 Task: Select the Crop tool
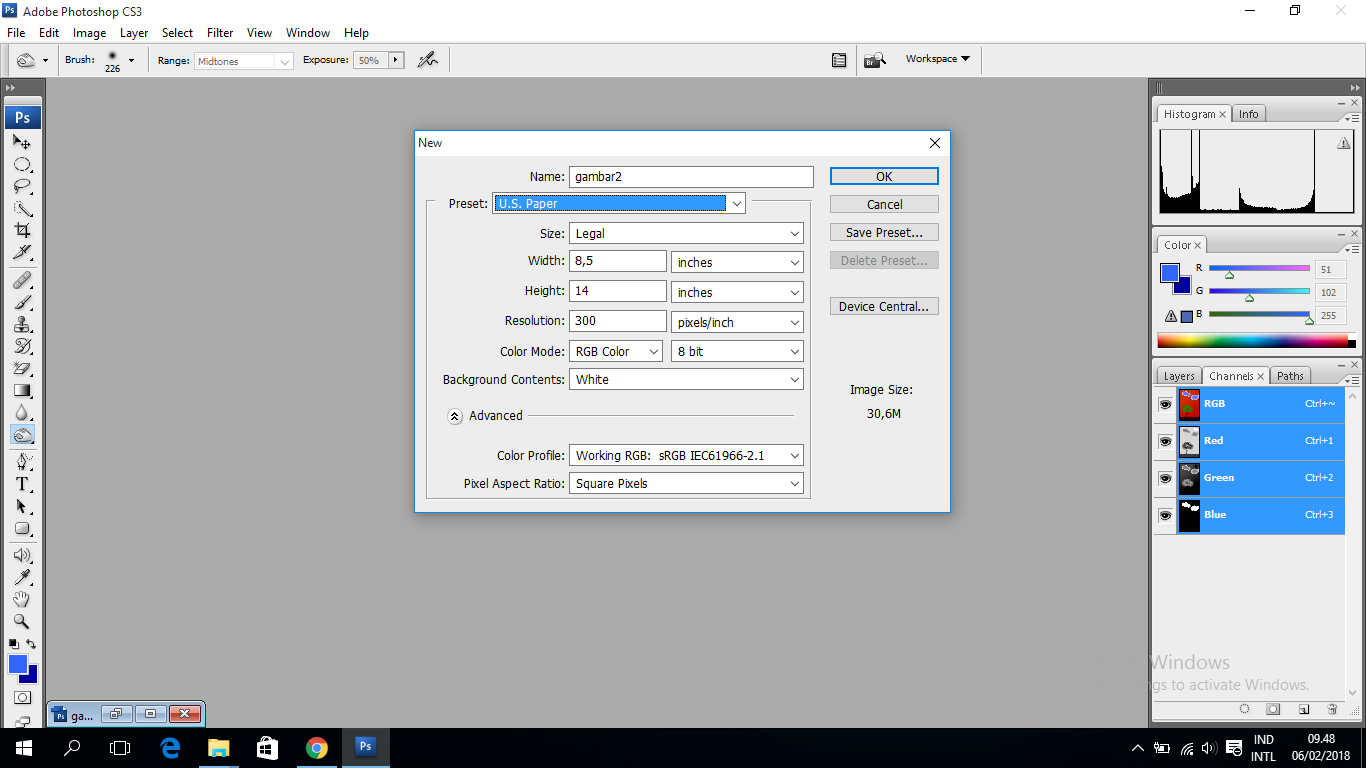pyautogui.click(x=21, y=229)
